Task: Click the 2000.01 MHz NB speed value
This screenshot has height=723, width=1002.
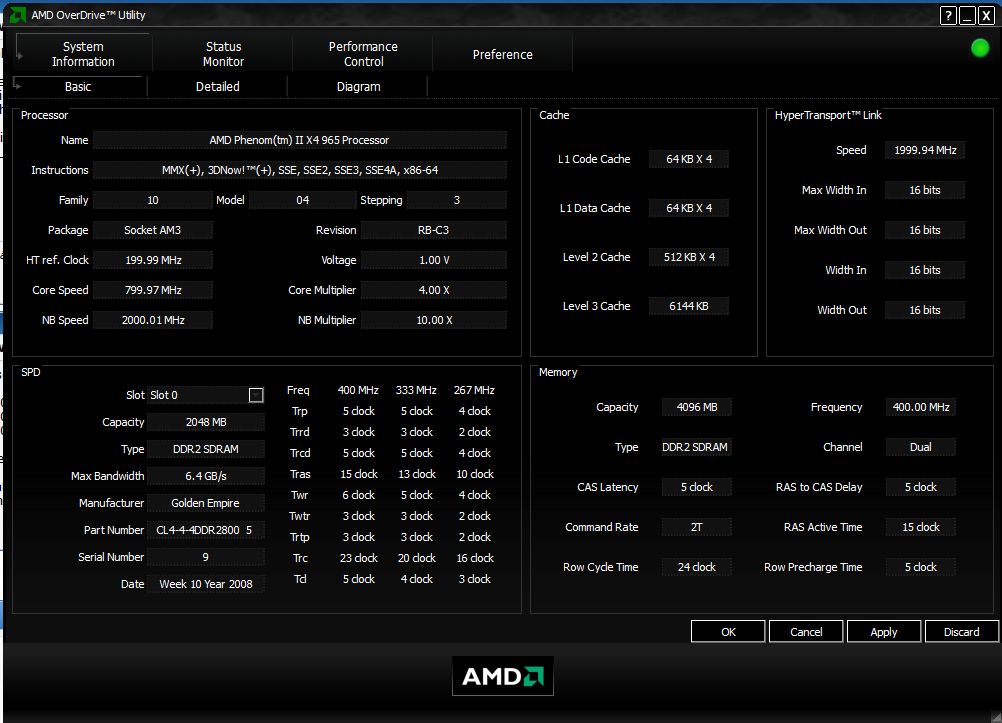Action: coord(153,320)
